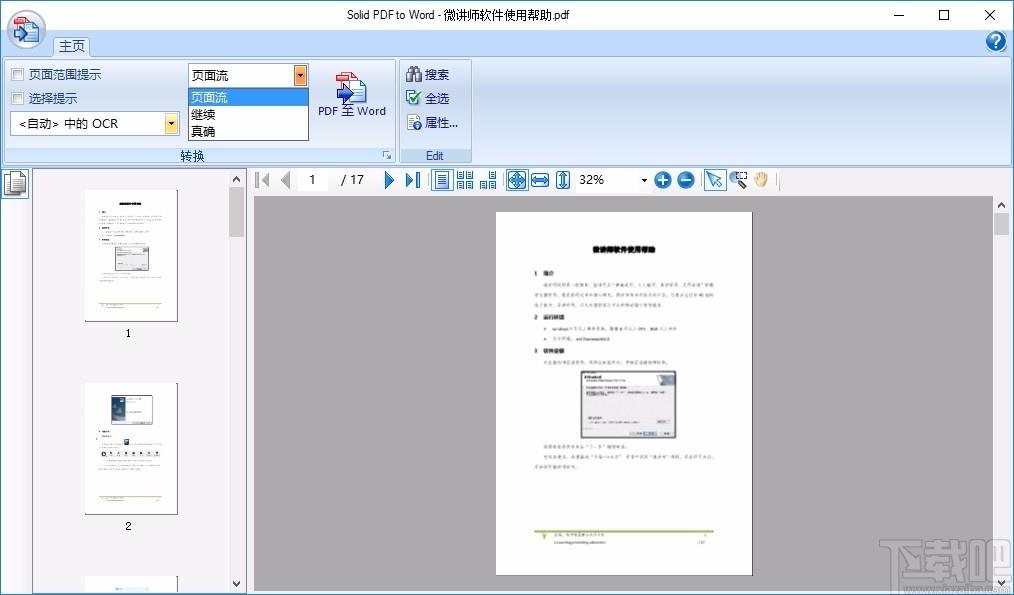
Task: Expand the 32% zoom level dropdown
Action: [x=644, y=180]
